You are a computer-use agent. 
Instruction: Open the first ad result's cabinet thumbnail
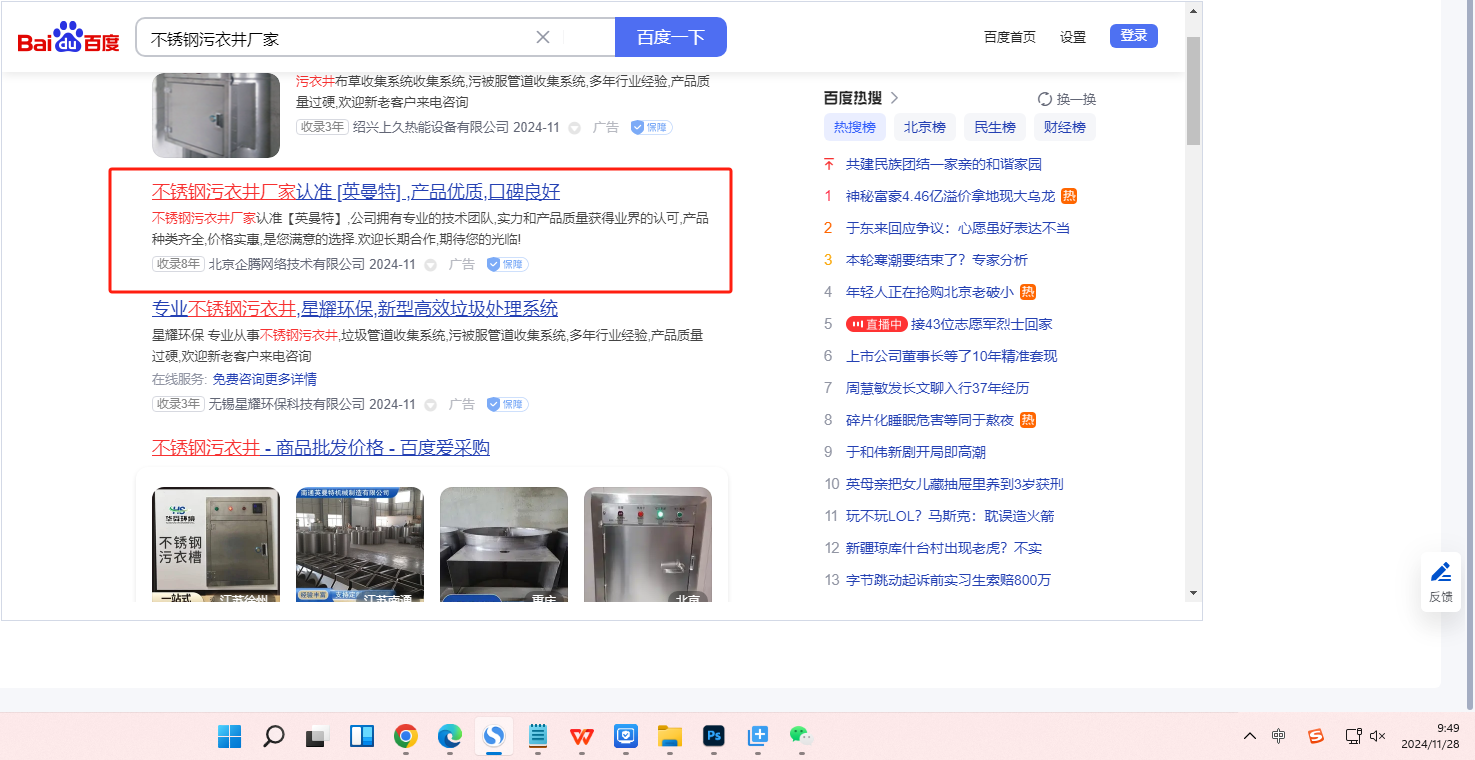[216, 115]
